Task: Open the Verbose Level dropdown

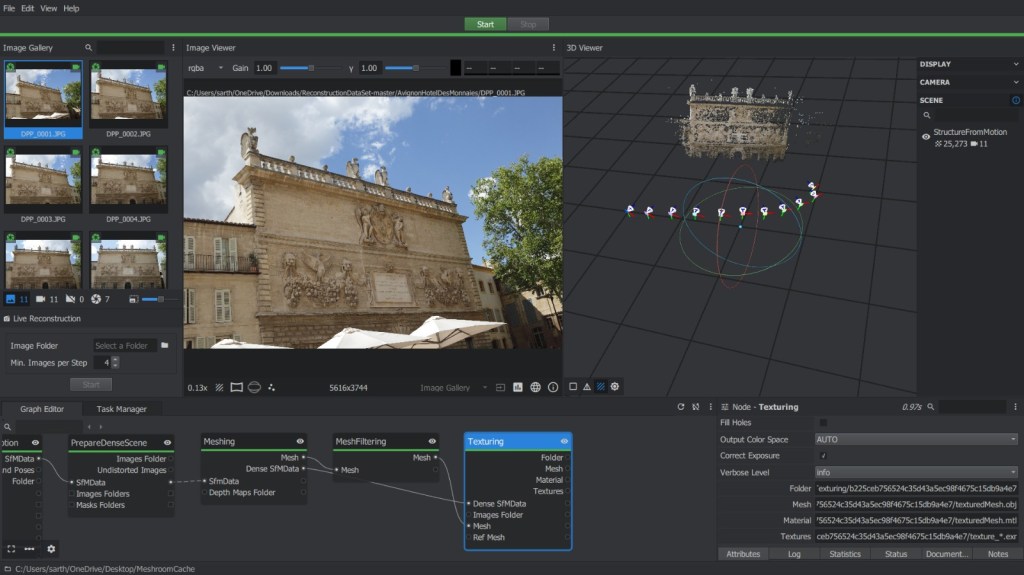Action: point(916,472)
